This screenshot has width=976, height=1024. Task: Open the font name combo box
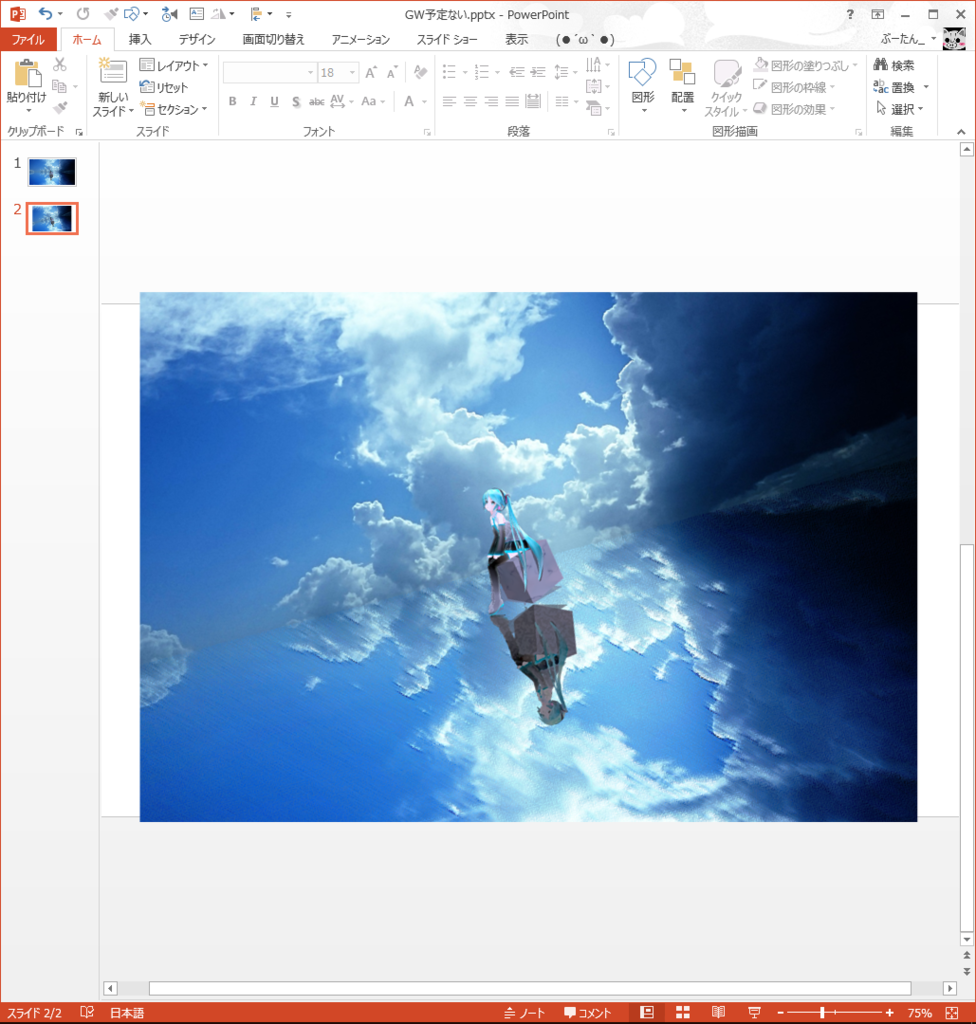[x=269, y=72]
